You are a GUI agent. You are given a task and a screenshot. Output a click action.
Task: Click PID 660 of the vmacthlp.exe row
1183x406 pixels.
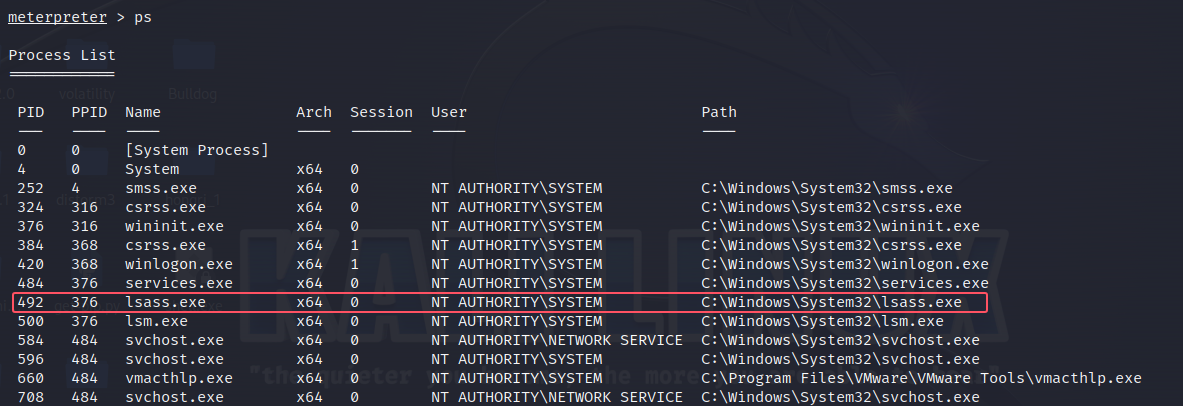(31, 378)
